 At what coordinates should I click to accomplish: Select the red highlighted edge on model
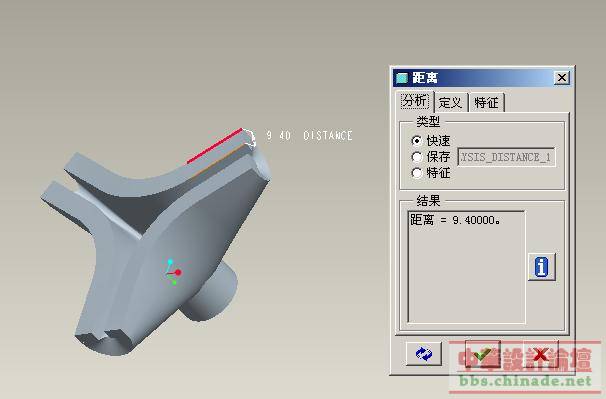point(215,146)
